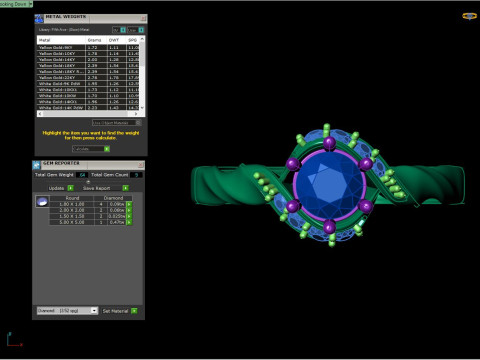Open the Looking Down viewport menu

31,4
